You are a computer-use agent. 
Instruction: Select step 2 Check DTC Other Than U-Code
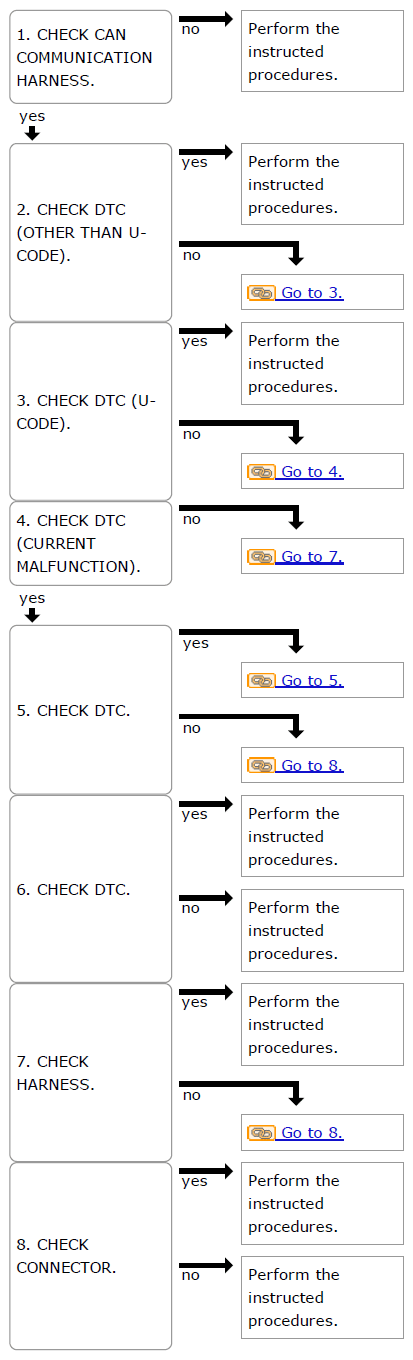pyautogui.click(x=91, y=232)
